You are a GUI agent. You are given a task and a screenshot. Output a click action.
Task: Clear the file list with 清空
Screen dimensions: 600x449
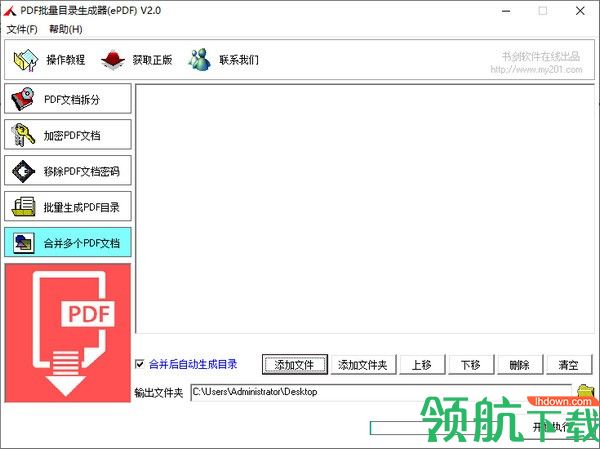click(x=569, y=364)
